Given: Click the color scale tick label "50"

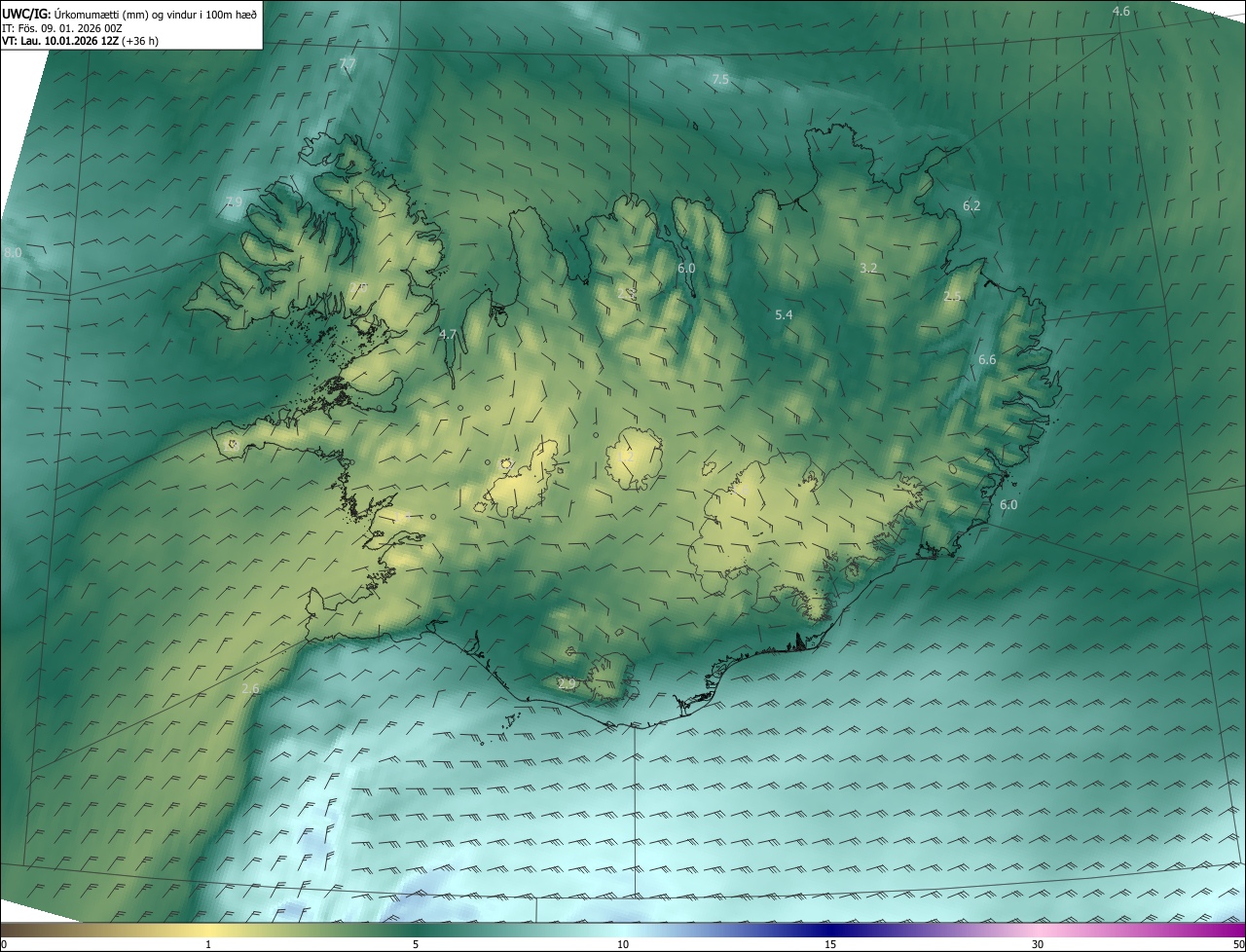Looking at the screenshot, I should (x=1238, y=944).
